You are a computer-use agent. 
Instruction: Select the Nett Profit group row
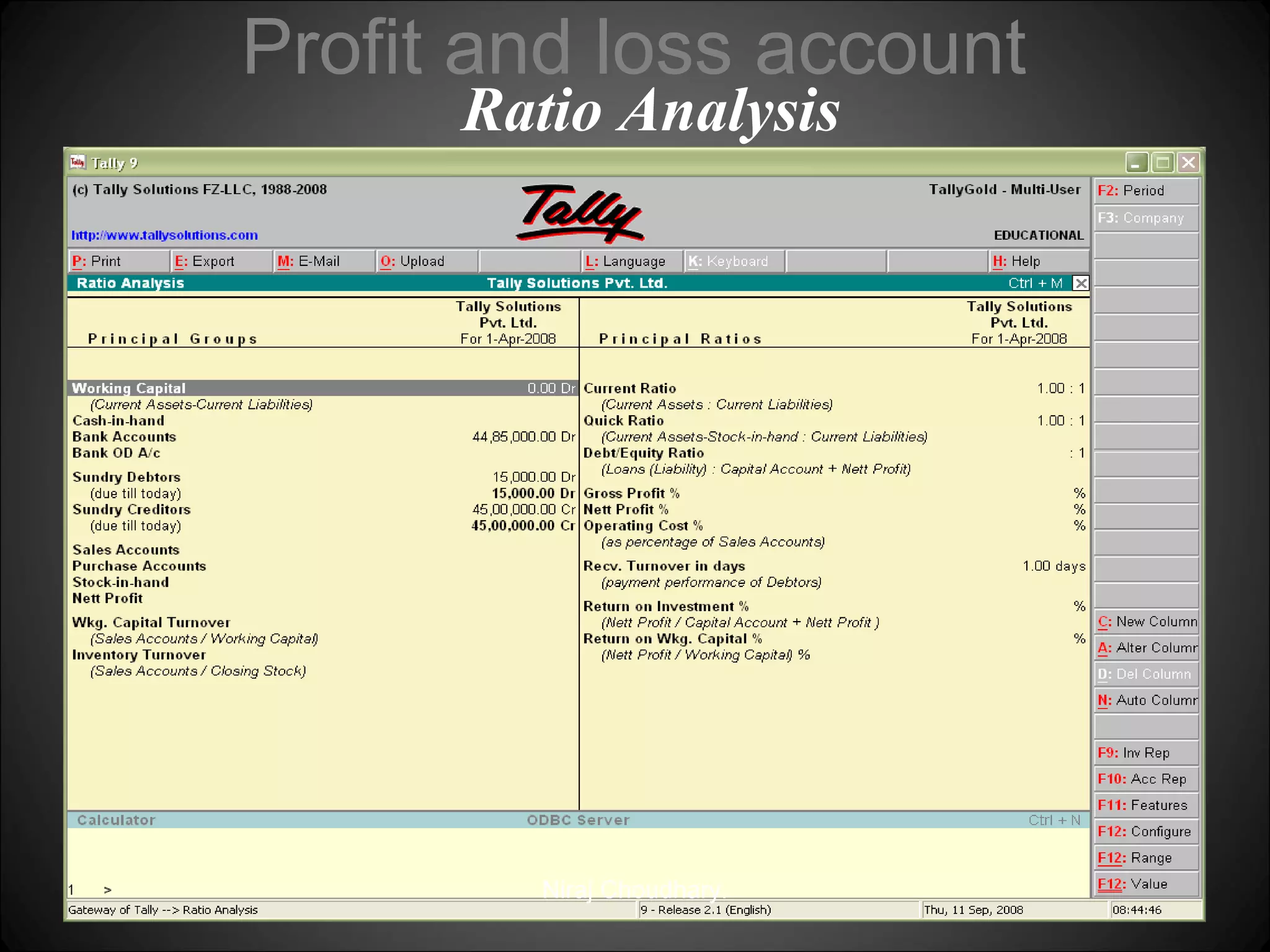pos(323,598)
